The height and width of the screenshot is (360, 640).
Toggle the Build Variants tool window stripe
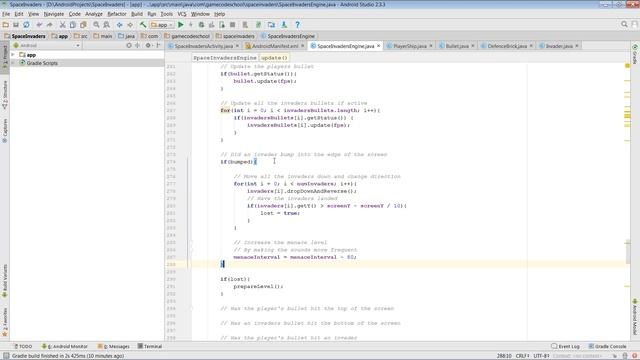pyautogui.click(x=5, y=280)
